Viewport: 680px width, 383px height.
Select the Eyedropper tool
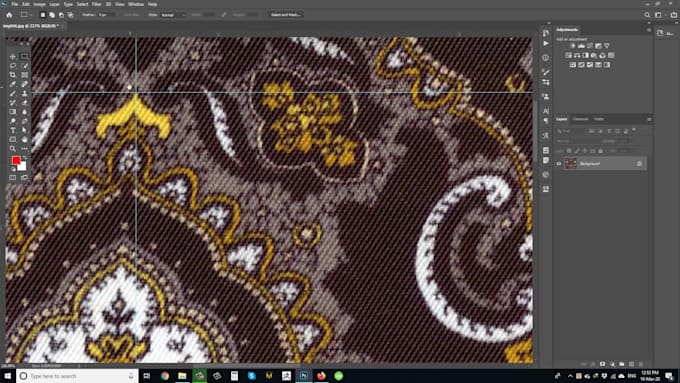pos(13,84)
